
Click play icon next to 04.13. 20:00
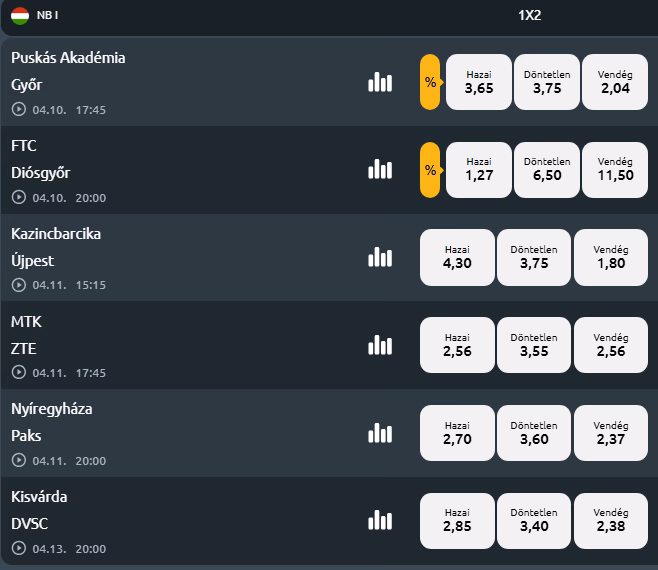[19, 549]
